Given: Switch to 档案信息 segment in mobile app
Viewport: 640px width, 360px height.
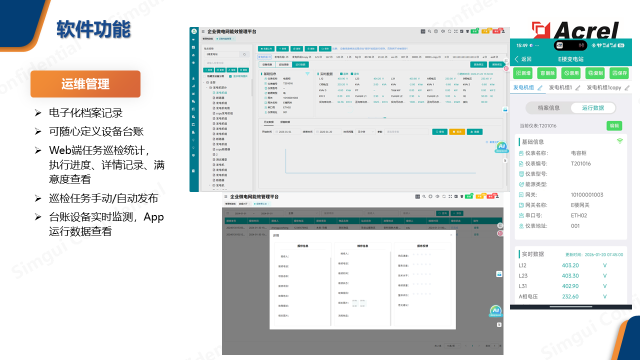Looking at the screenshot, I should pos(548,108).
